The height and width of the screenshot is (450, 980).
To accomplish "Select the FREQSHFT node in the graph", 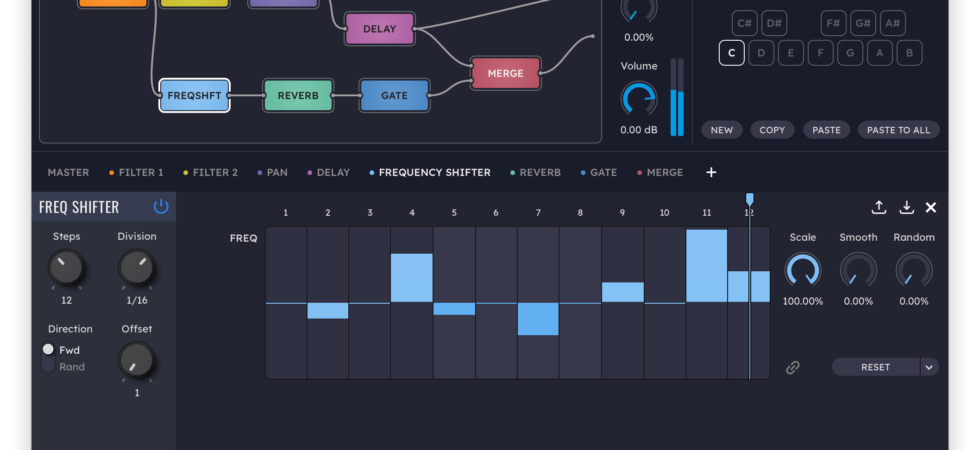I will [x=194, y=96].
